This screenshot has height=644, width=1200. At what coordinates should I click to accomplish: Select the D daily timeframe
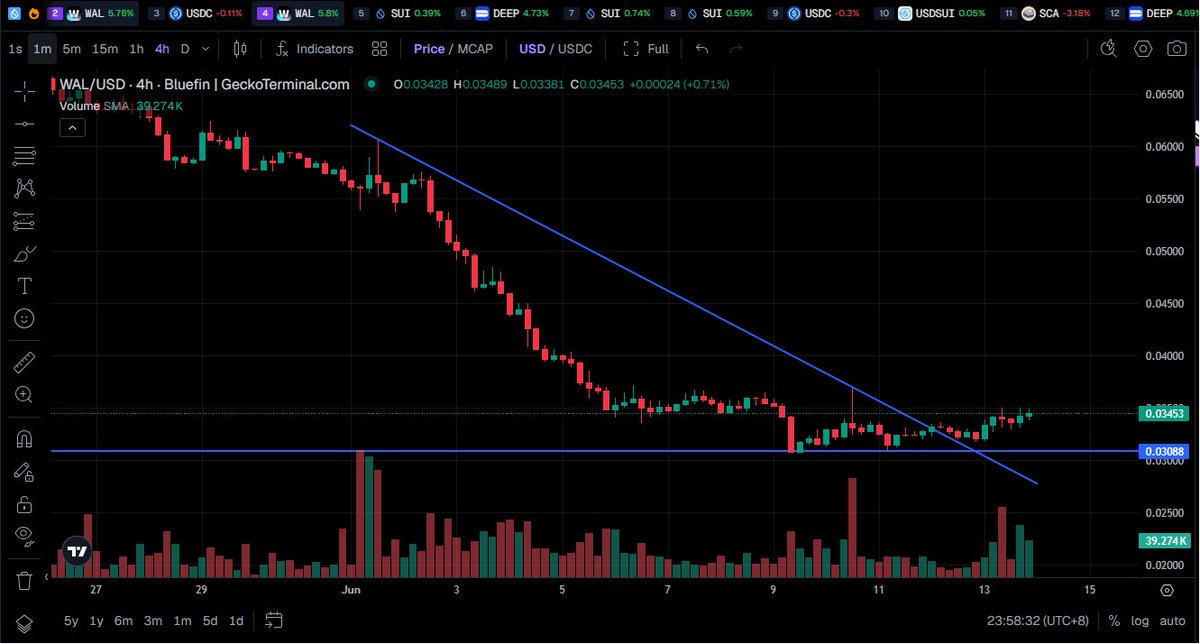(185, 48)
